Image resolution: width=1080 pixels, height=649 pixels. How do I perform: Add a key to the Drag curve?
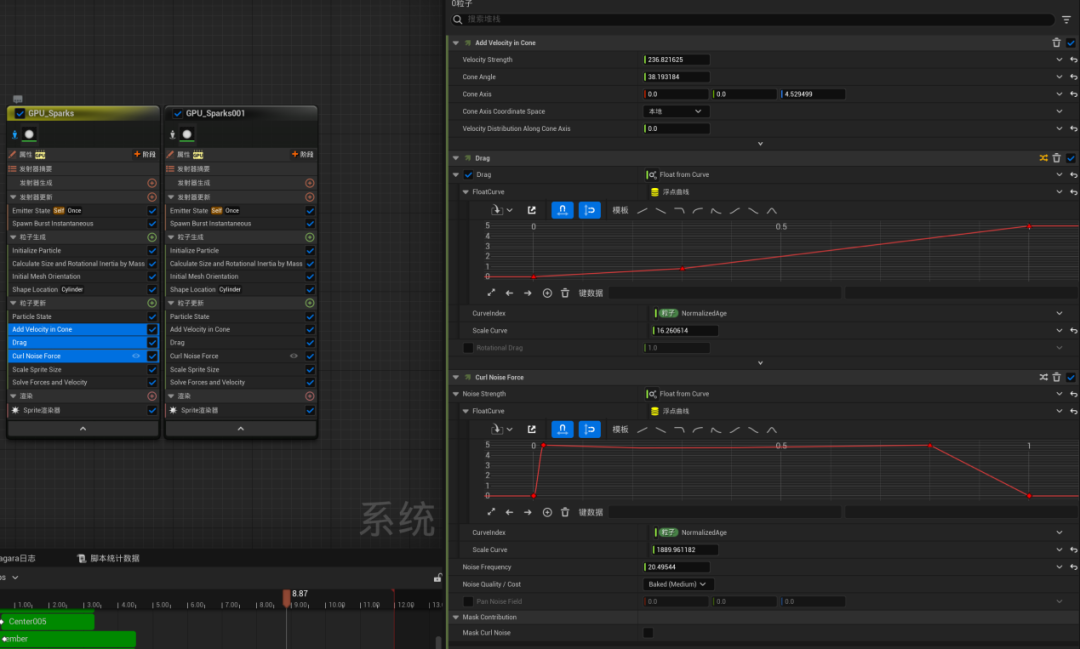click(x=547, y=293)
